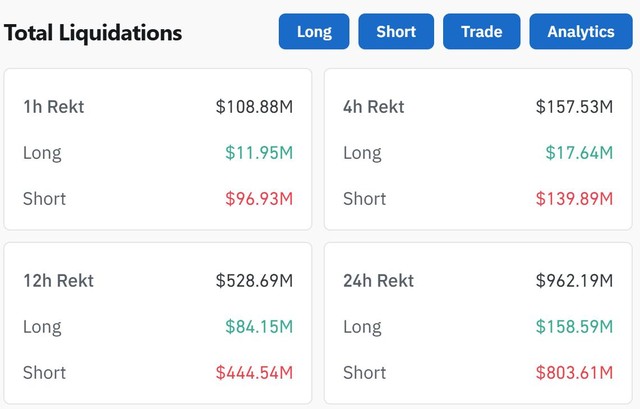
Task: Open the Analytics button
Action: [581, 31]
